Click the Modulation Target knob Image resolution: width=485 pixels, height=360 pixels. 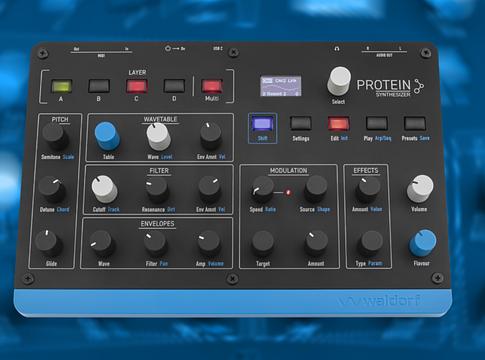point(263,243)
